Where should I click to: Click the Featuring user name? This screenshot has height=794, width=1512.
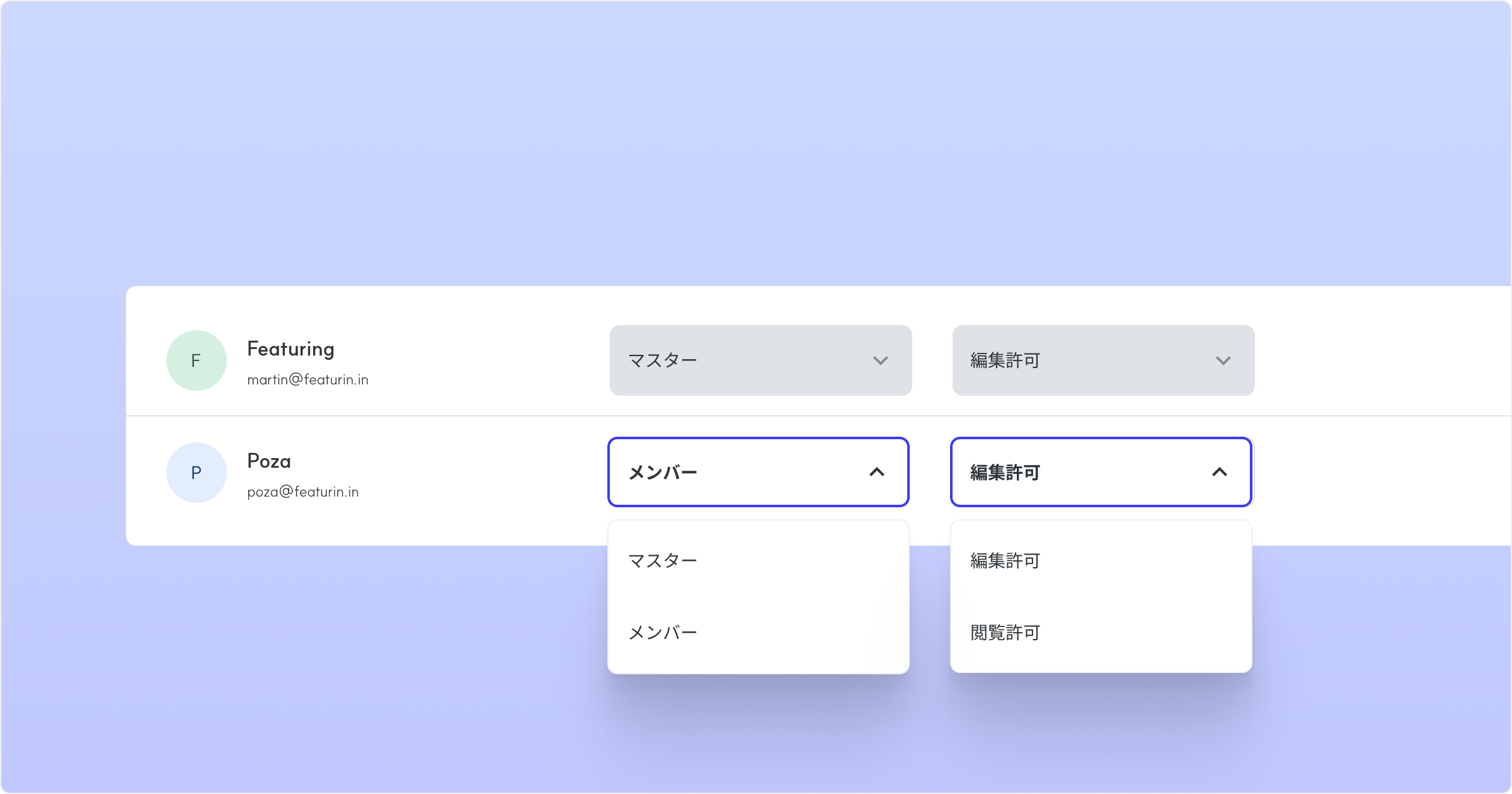[x=290, y=348]
